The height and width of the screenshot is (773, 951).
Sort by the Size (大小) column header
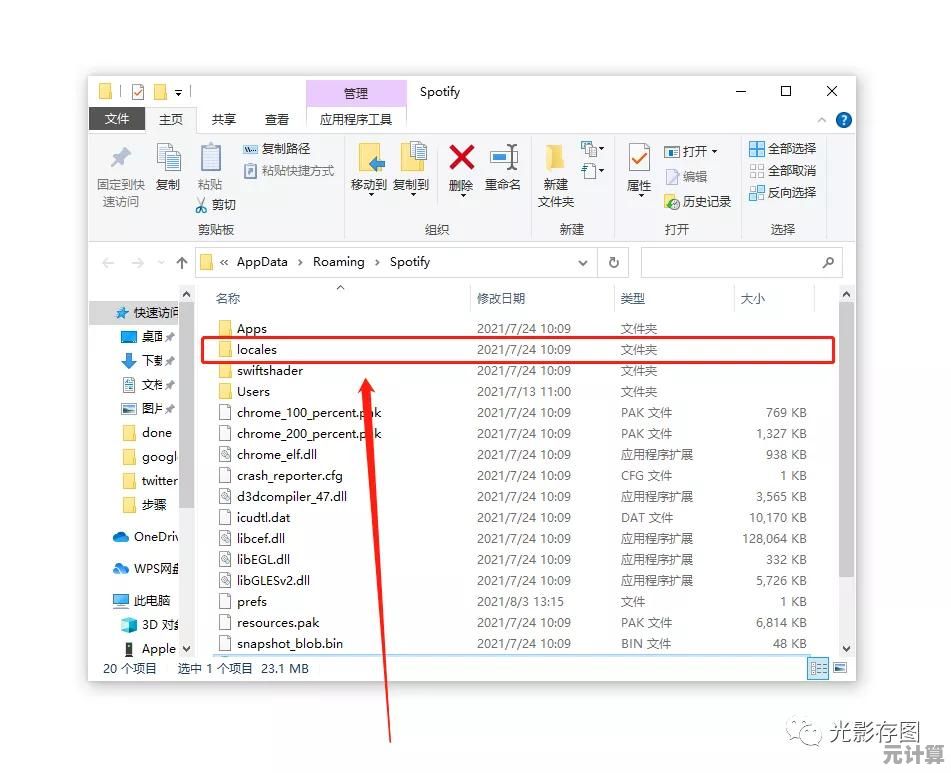tap(753, 298)
